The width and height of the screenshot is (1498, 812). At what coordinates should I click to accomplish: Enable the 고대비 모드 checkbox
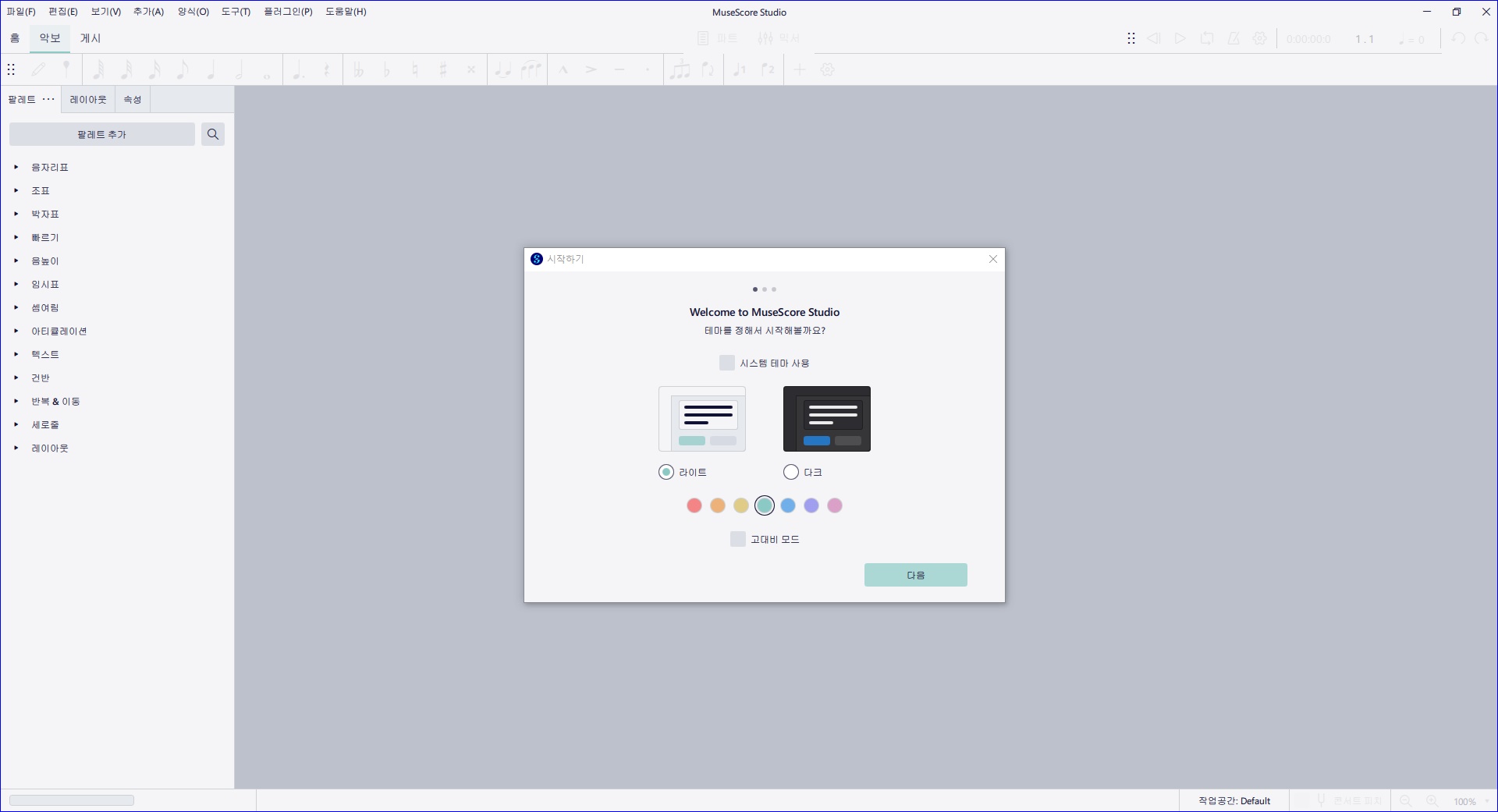738,539
